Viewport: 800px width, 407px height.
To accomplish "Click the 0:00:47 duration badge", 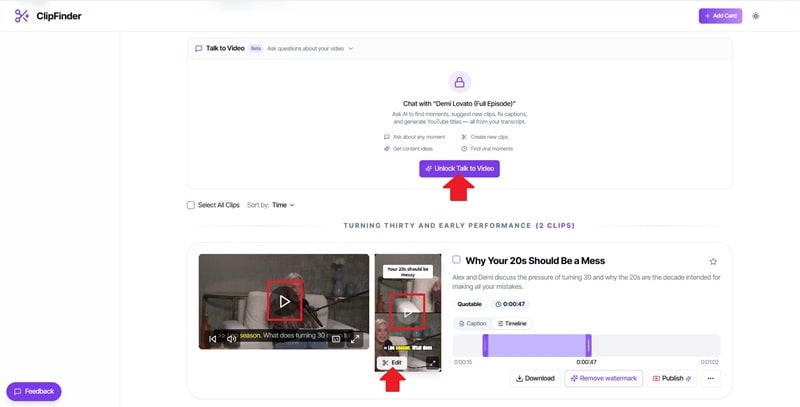I will (x=510, y=304).
